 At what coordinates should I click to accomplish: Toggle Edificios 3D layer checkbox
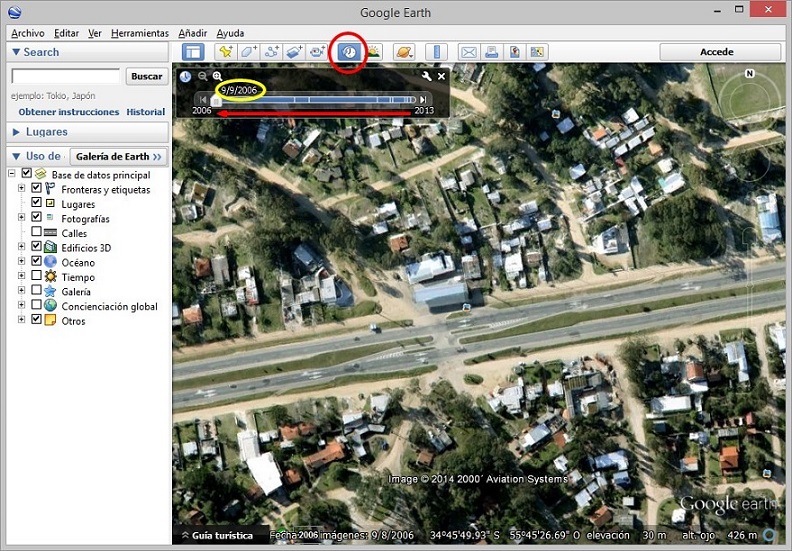(36, 246)
